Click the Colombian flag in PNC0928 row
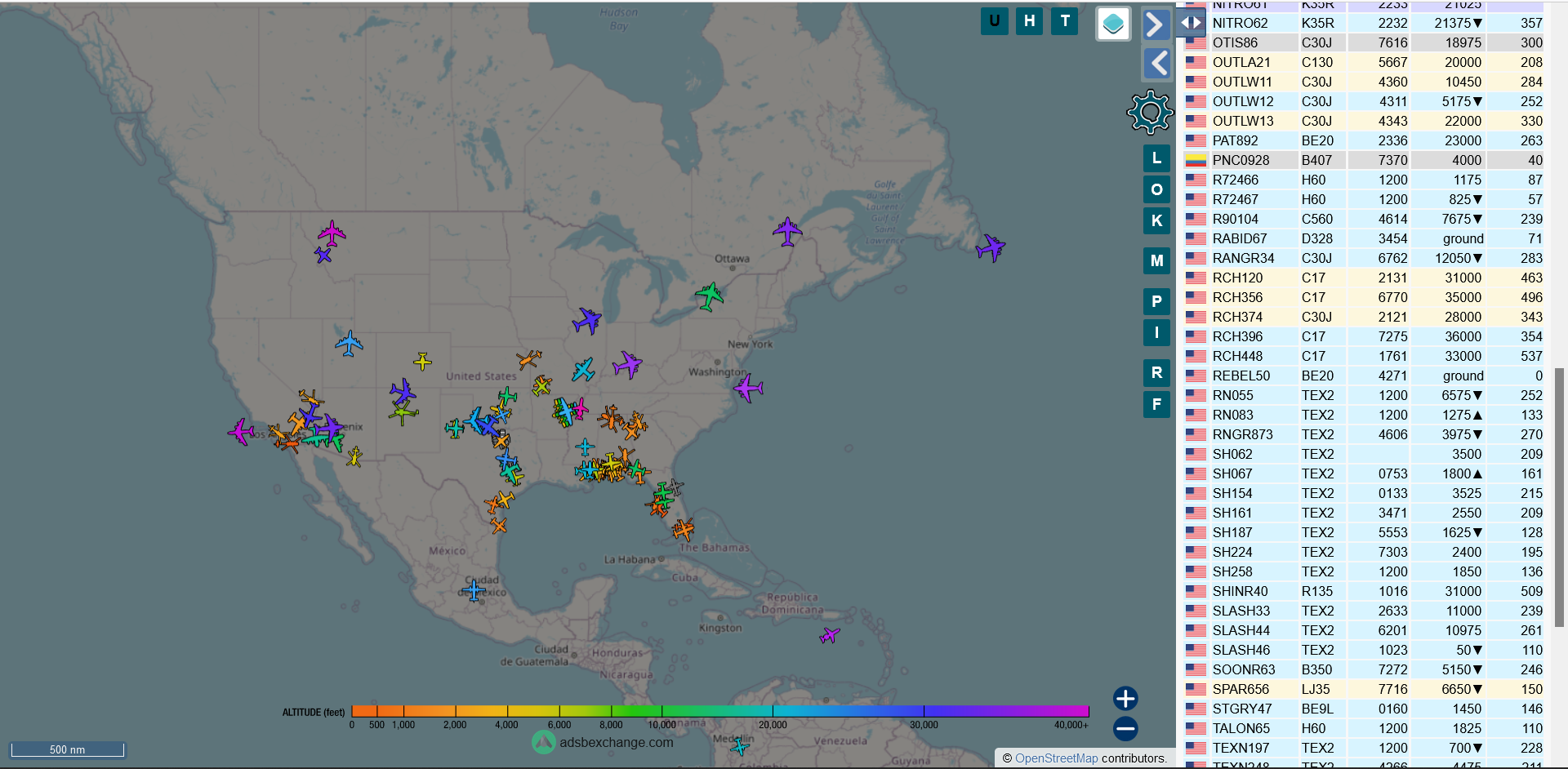The width and height of the screenshot is (1568, 769). [x=1196, y=160]
